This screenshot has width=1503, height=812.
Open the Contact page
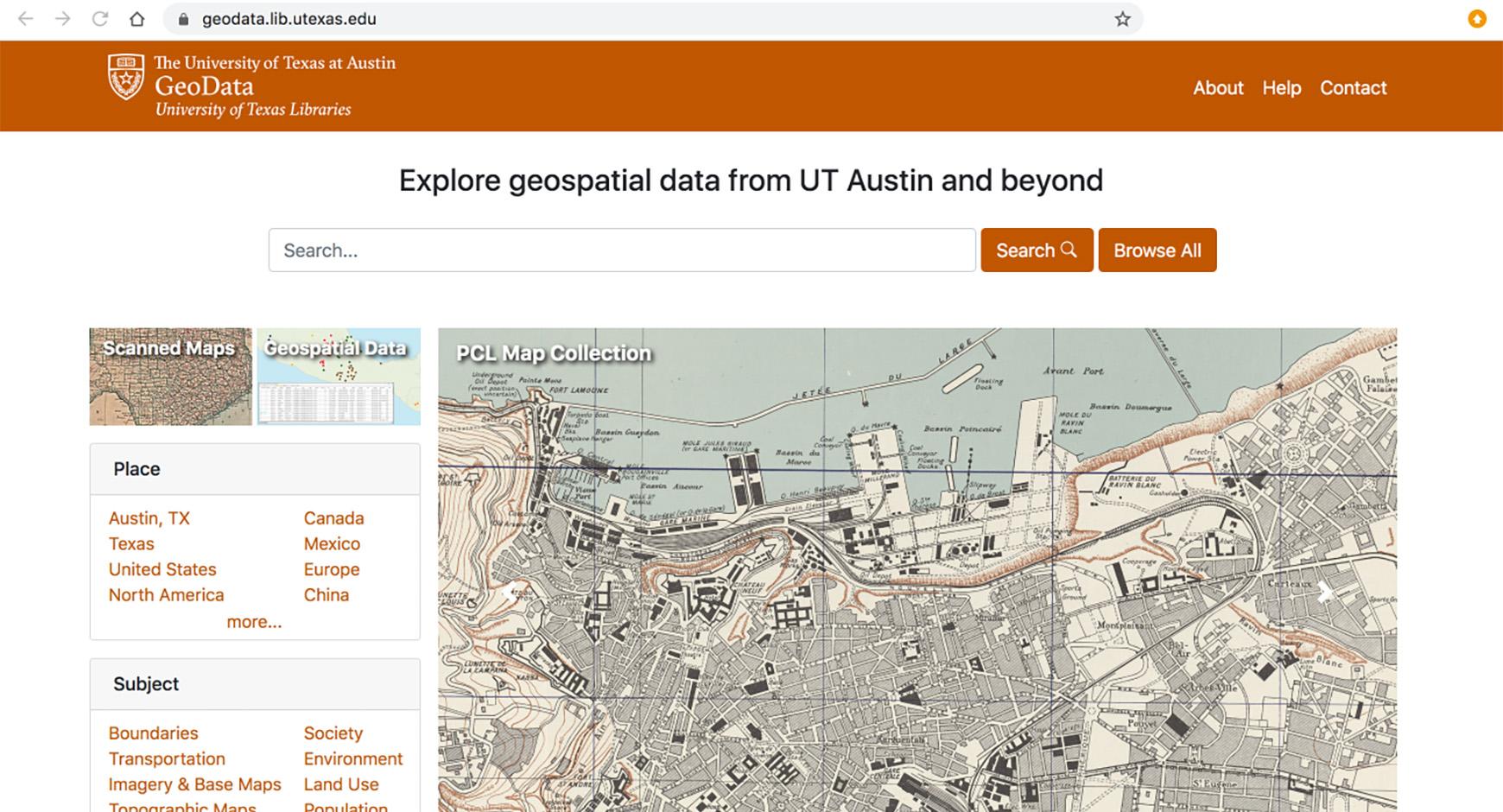click(1353, 87)
